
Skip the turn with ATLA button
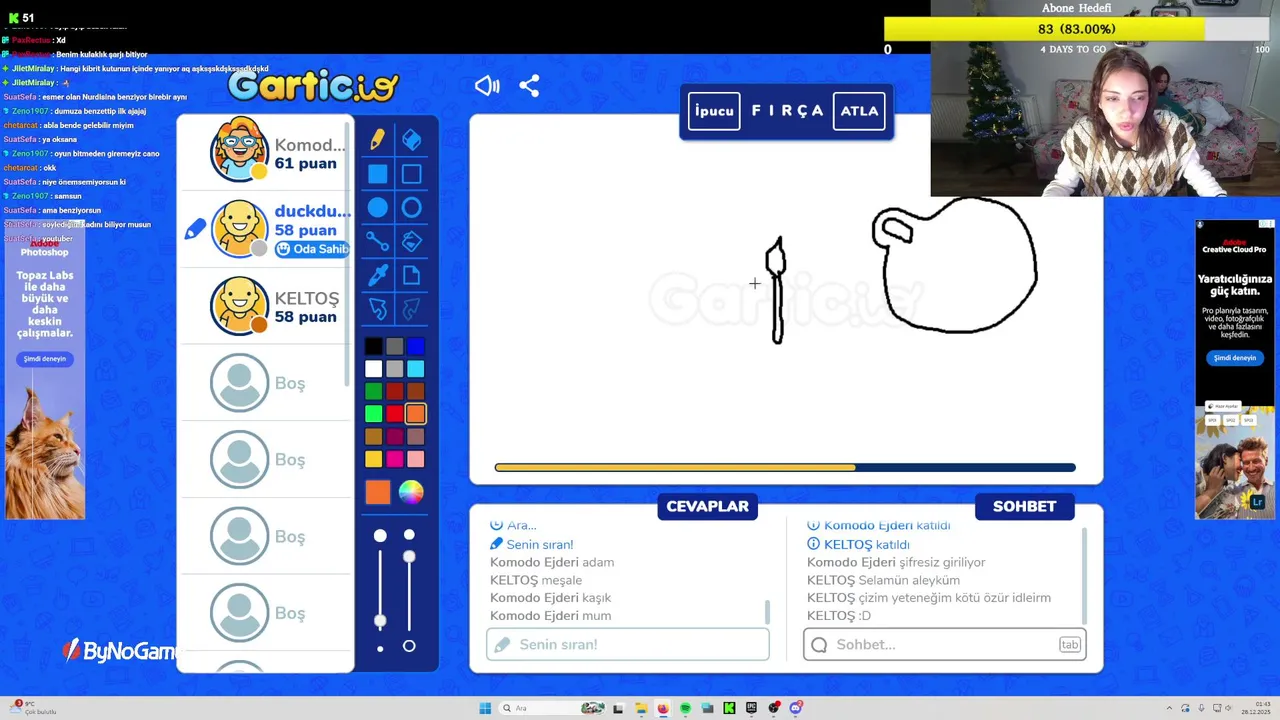pos(859,111)
